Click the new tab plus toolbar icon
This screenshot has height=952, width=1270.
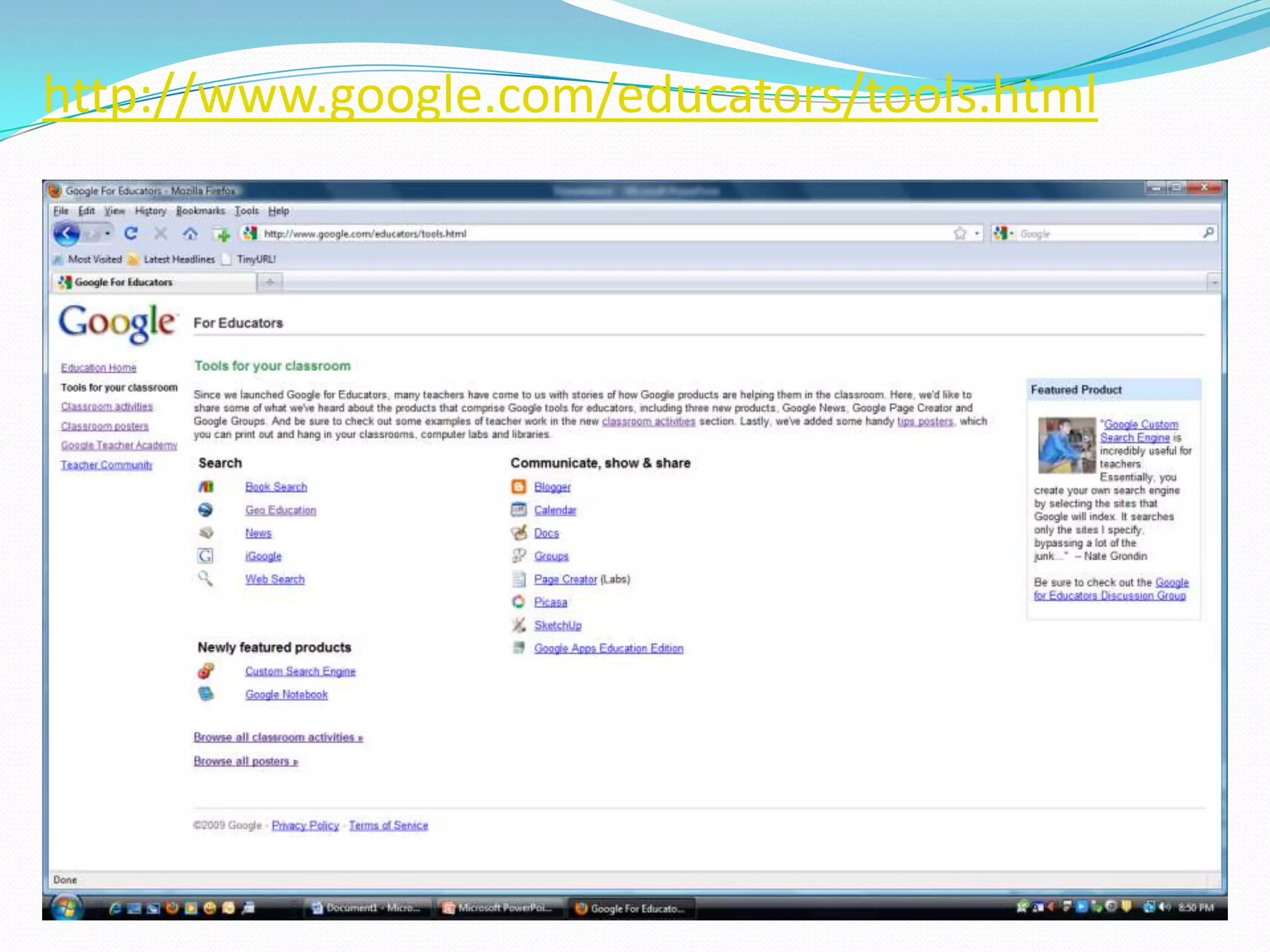[x=221, y=234]
